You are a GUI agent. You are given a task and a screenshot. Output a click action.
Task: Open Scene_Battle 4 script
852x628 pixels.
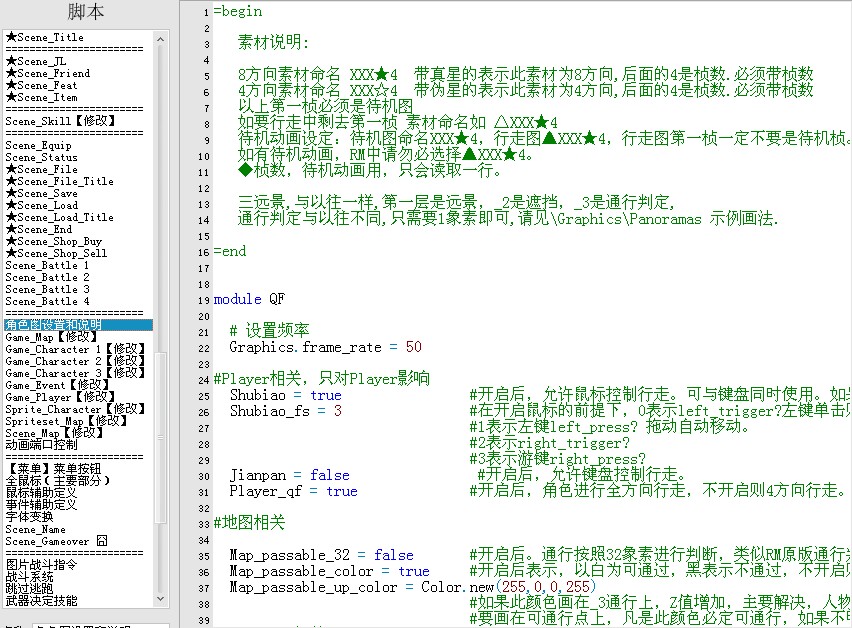(x=47, y=301)
